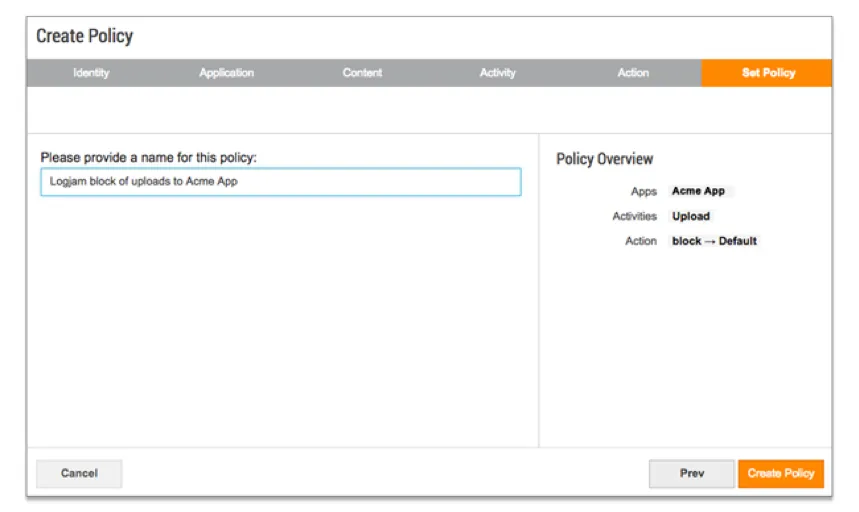Click the 'Please provide a name' label
The height and width of the screenshot is (512, 859).
tap(148, 158)
